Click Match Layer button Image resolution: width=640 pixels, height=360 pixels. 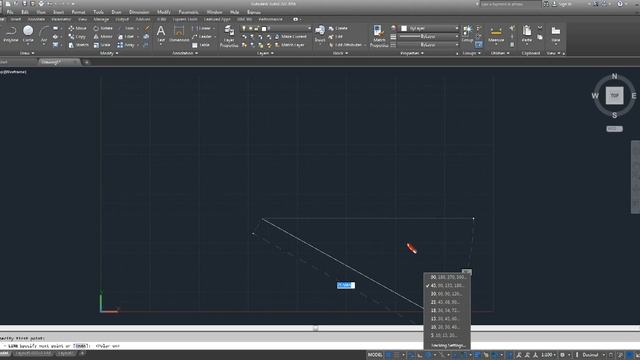[289, 45]
